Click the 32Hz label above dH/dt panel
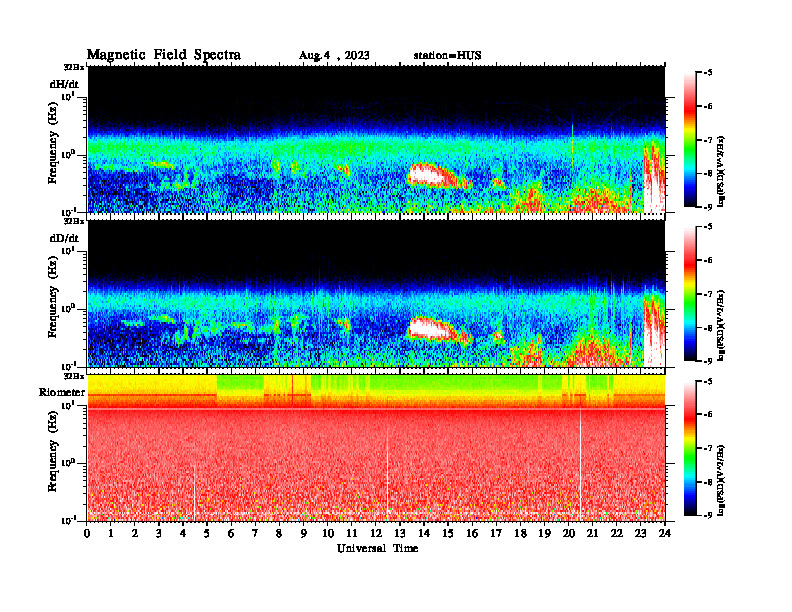The image size is (792, 612). click(x=74, y=67)
